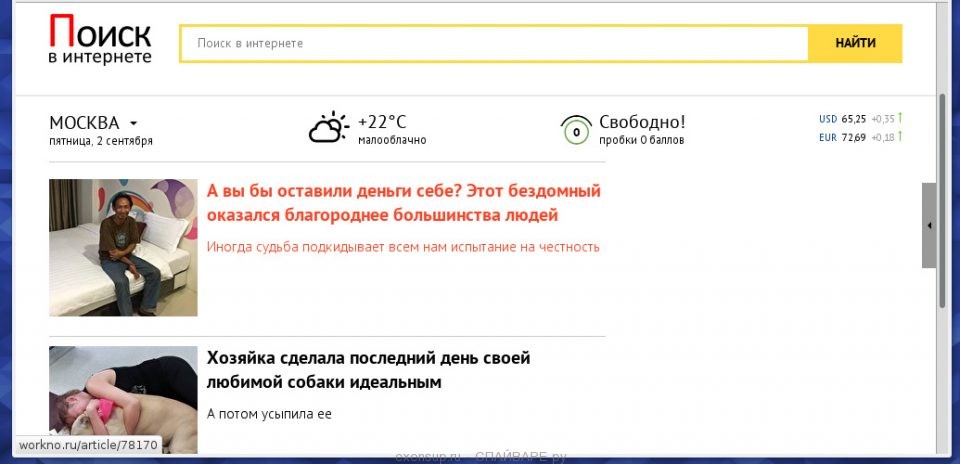Click the green up arrow beside EUR
Image resolution: width=960 pixels, height=464 pixels.
(x=900, y=136)
